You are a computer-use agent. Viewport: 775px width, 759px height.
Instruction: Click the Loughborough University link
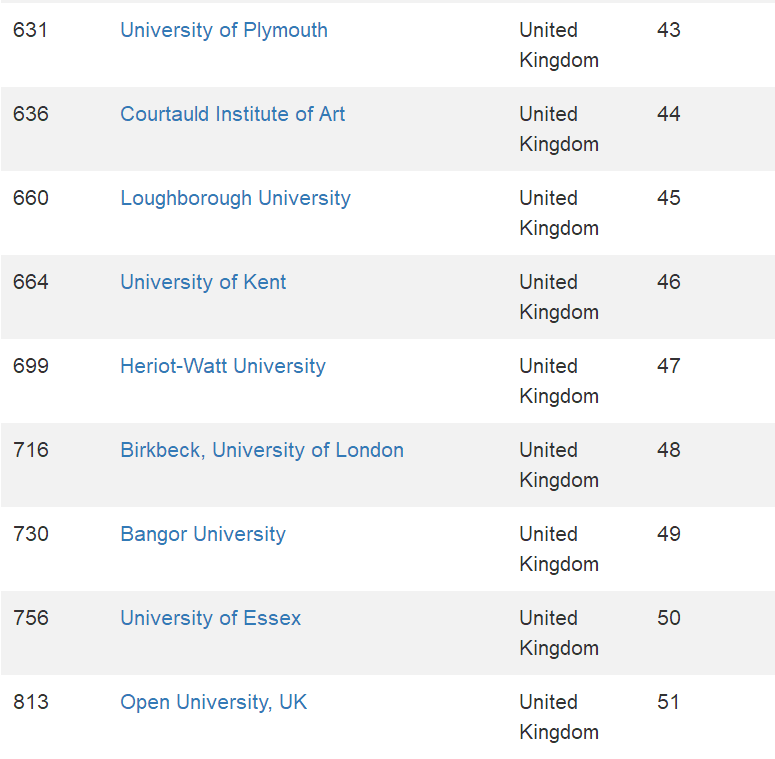coord(235,198)
